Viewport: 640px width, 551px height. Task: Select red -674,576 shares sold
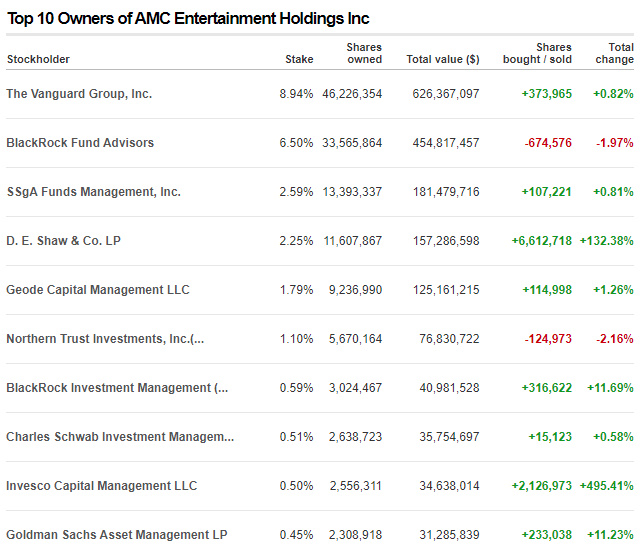(x=548, y=143)
